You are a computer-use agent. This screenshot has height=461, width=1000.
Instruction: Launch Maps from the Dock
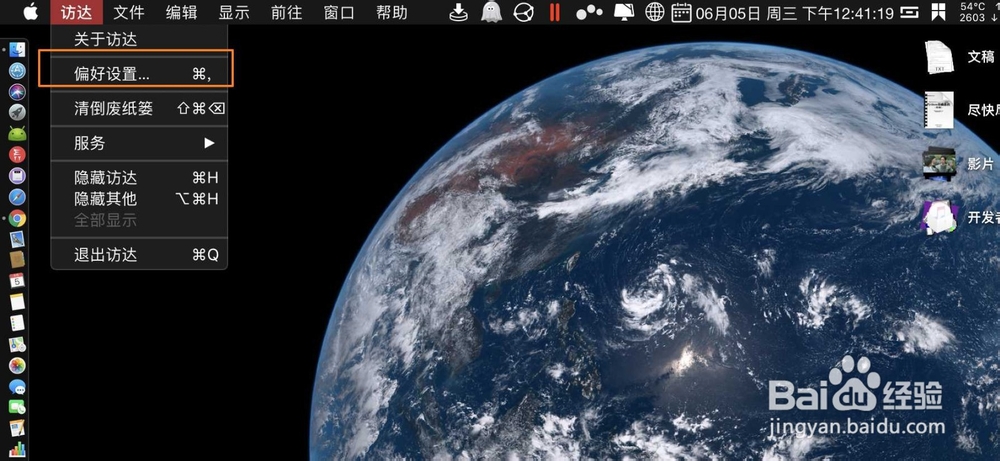[17, 344]
